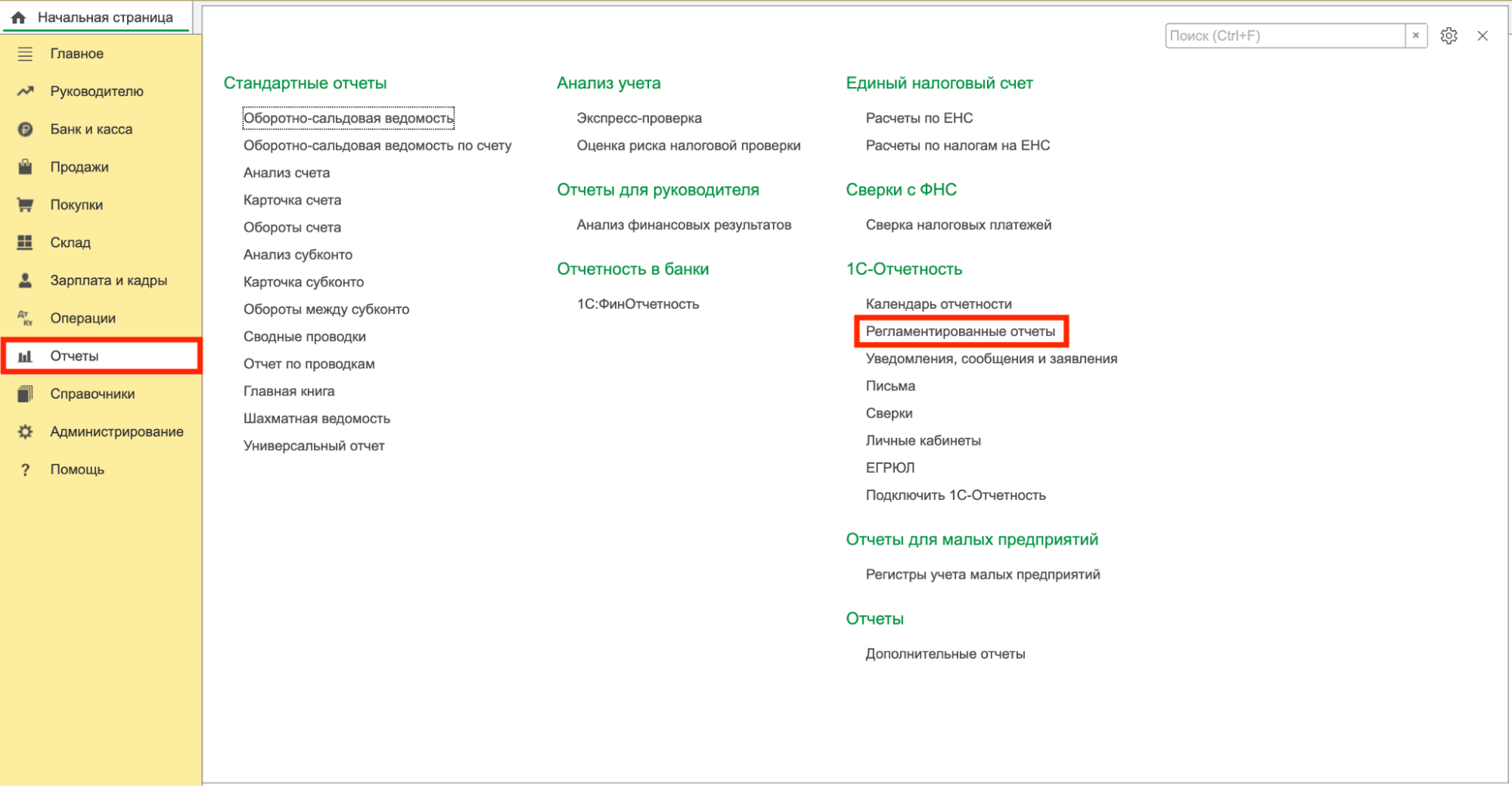Click Подключить 1С-Отчетность
Image resolution: width=1512 pixels, height=786 pixels.
click(955, 495)
